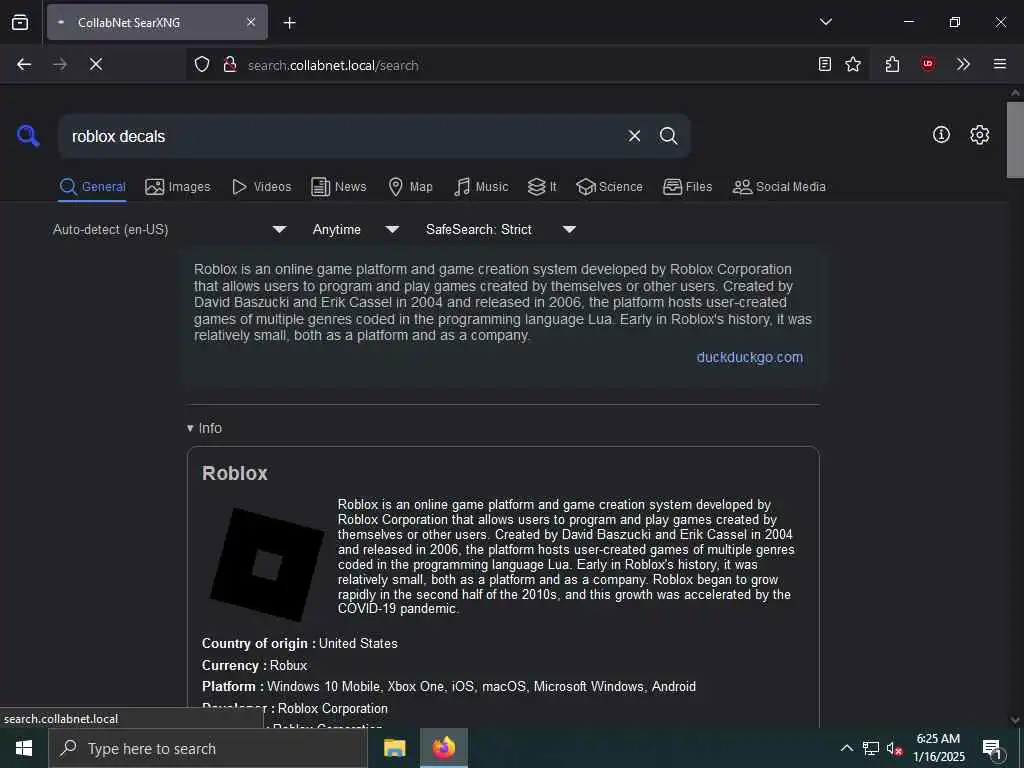Switch to the News tab
This screenshot has width=1024, height=768.
tap(339, 187)
